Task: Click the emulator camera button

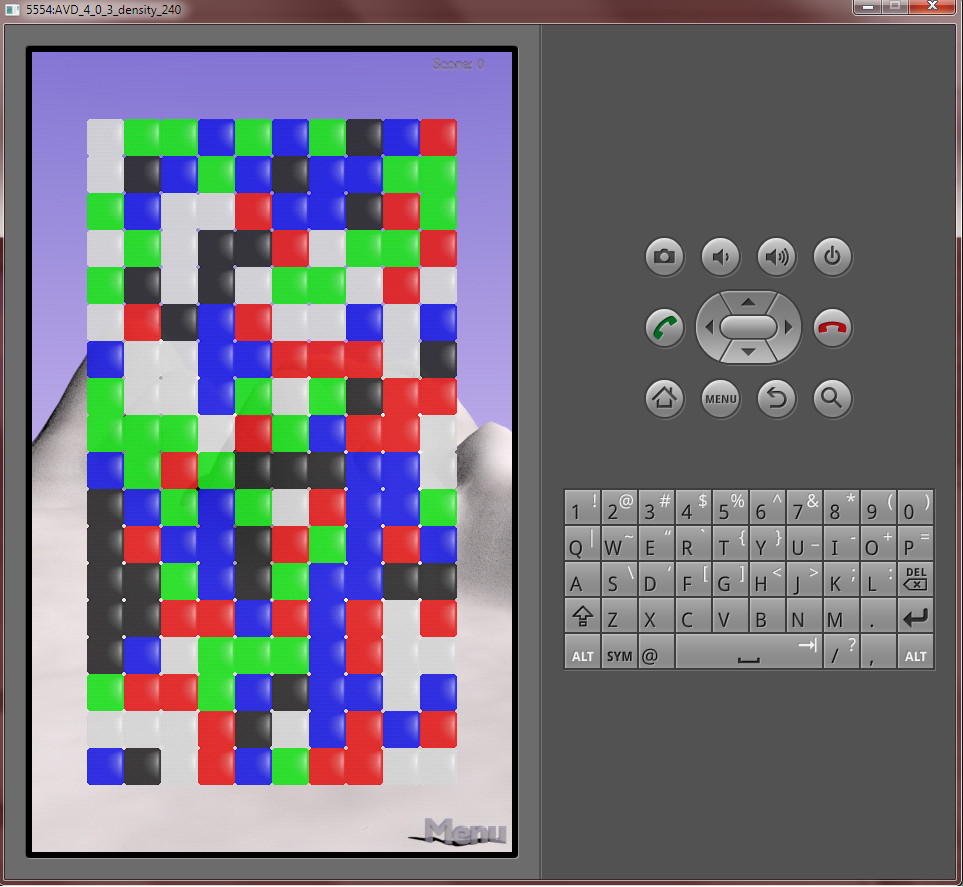Action: tap(664, 256)
